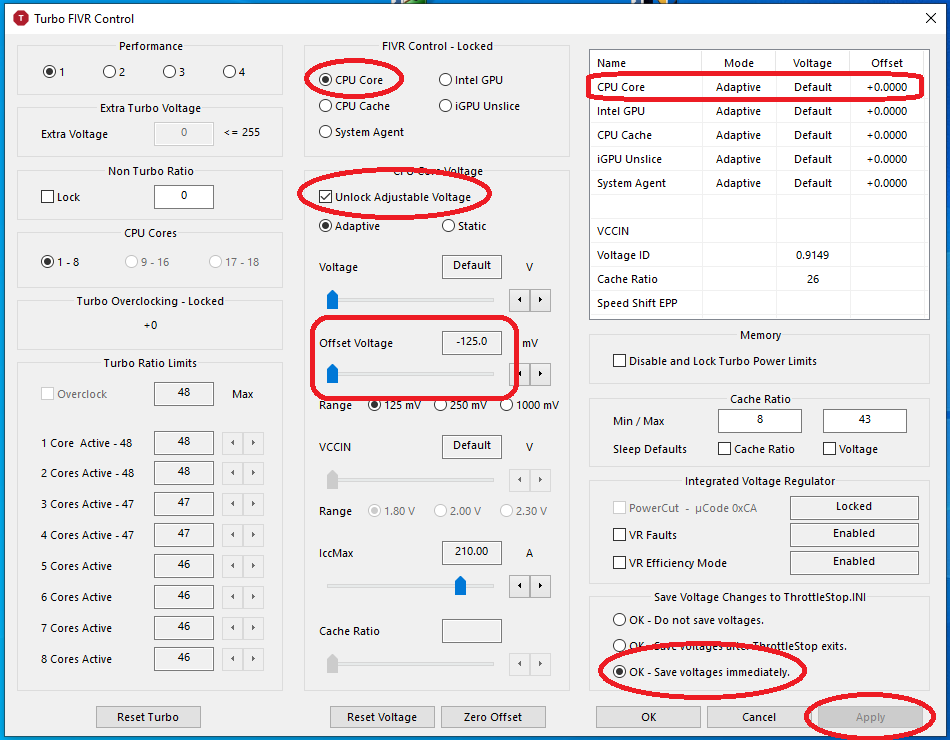The image size is (950, 740).
Task: Select the System Agent table row
Action: click(x=757, y=183)
